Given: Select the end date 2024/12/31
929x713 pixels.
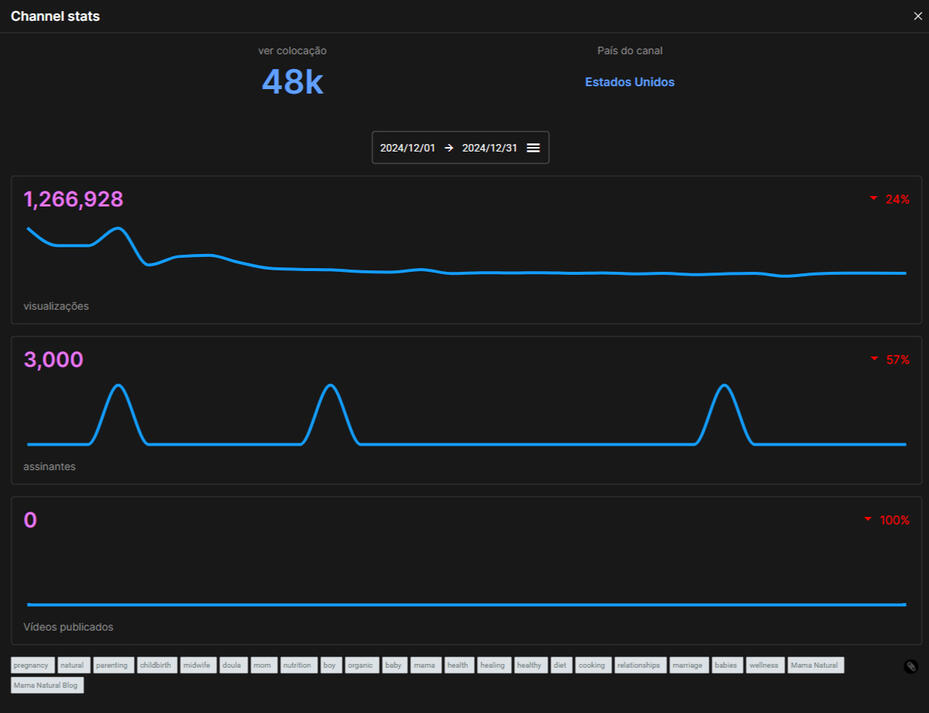Looking at the screenshot, I should [489, 148].
